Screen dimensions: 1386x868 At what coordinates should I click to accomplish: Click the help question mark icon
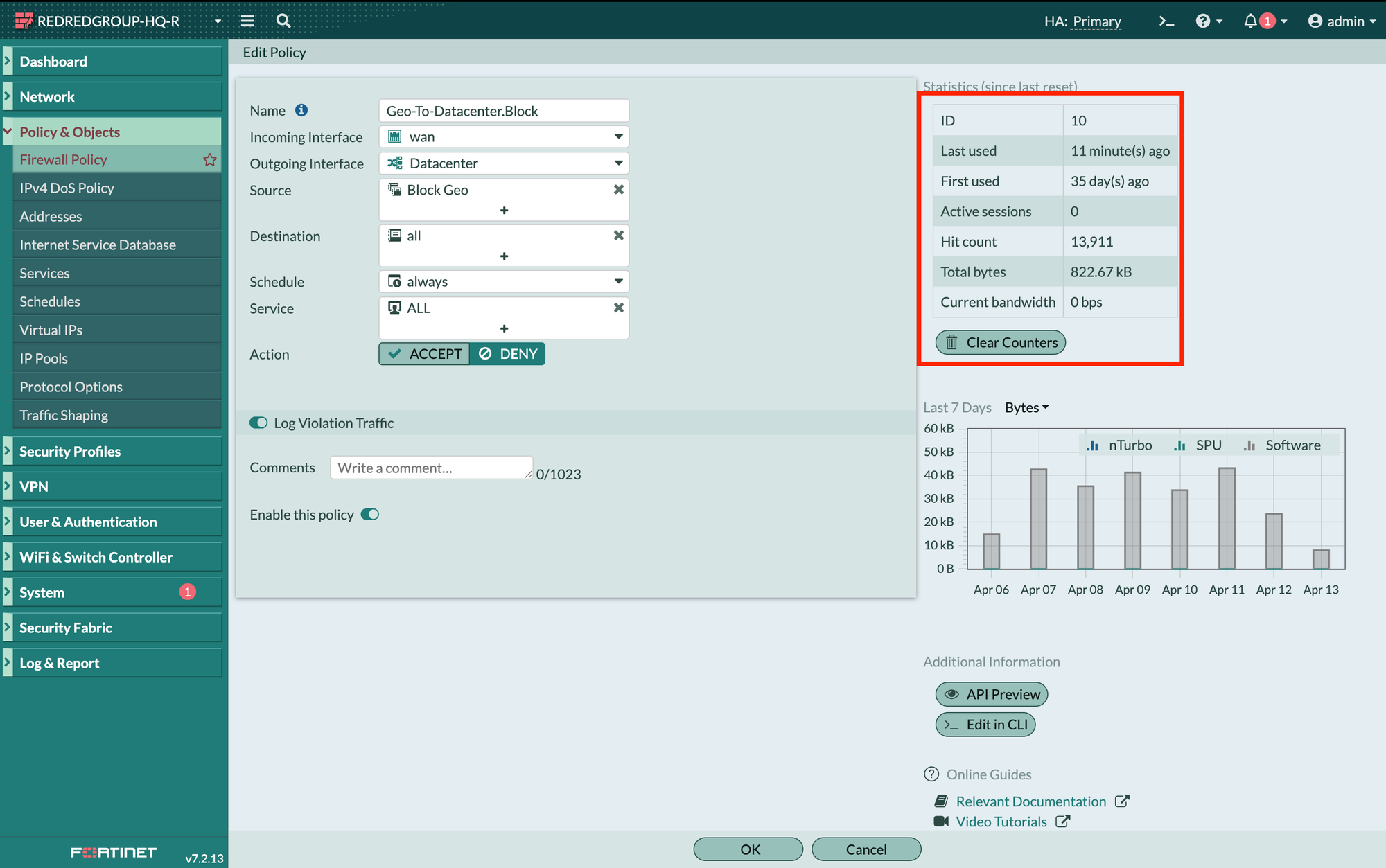coord(1203,21)
